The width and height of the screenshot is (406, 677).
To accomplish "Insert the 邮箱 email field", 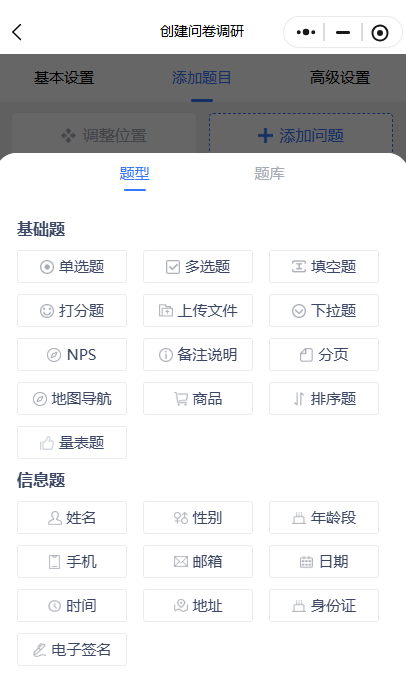I will click(198, 561).
